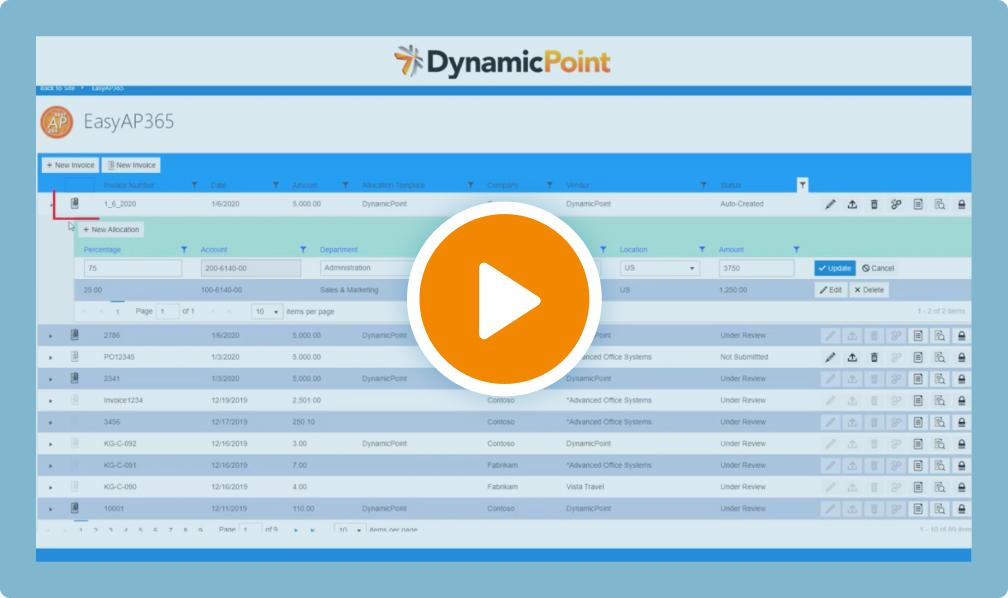The width and height of the screenshot is (1008, 598).
Task: Click the lock icon for invoice 2786
Action: click(961, 336)
